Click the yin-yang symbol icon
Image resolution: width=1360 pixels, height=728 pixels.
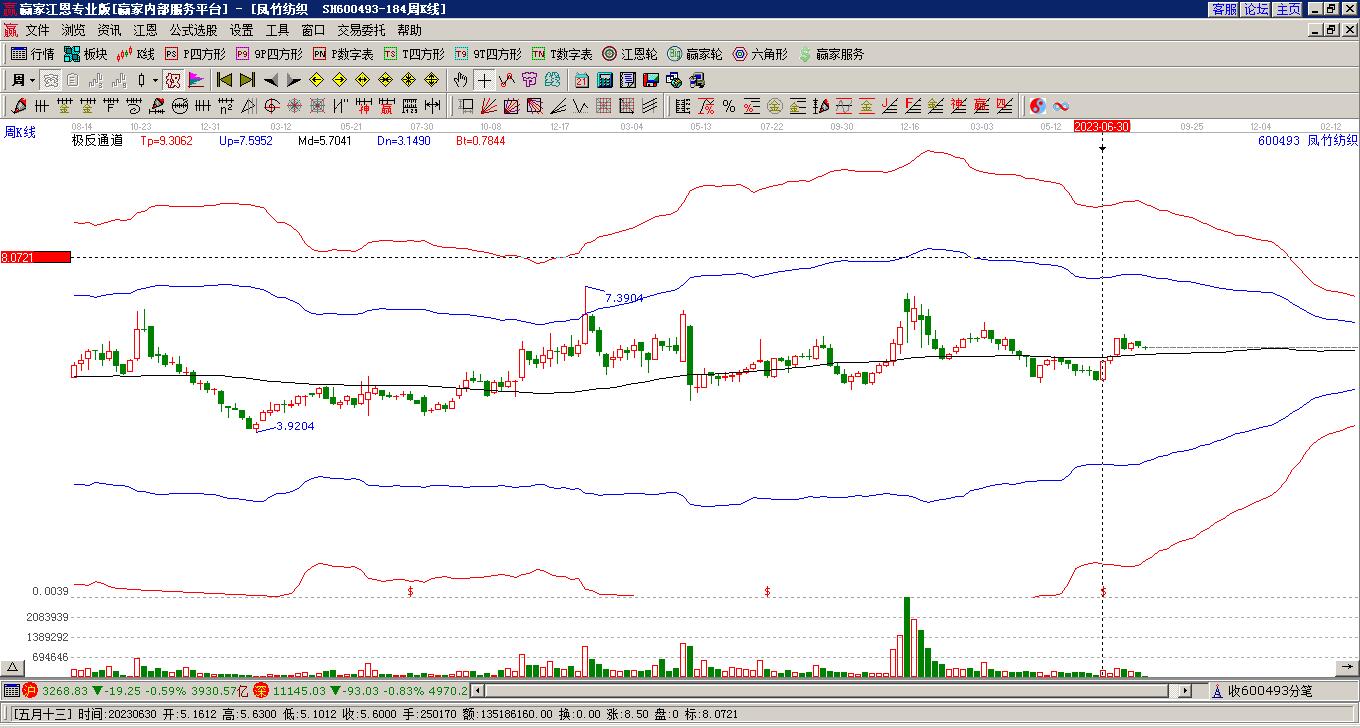[x=1038, y=106]
